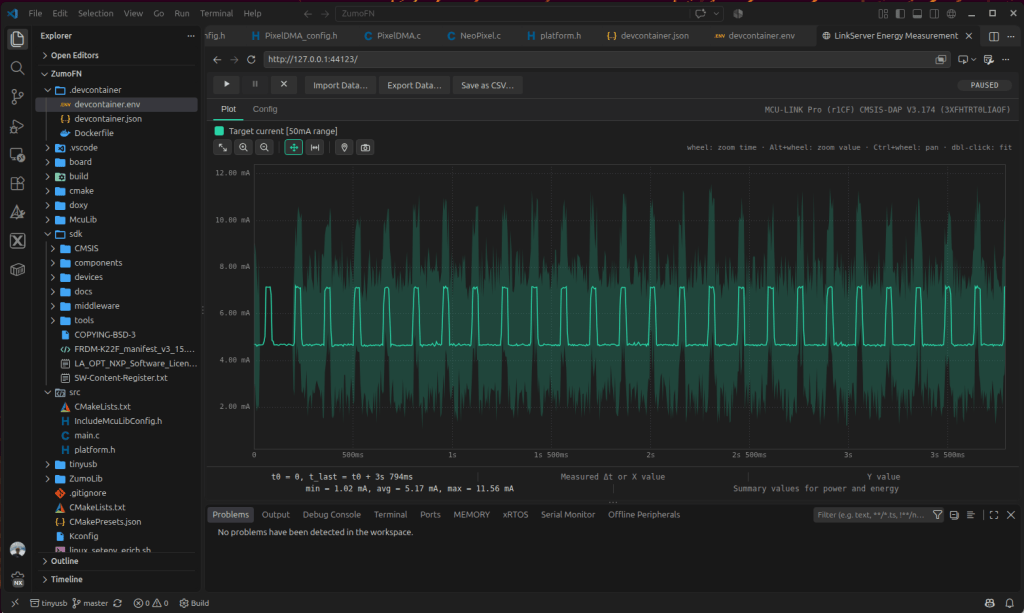1024x613 pixels.
Task: Open notifications bell in status bar
Action: (1010, 603)
